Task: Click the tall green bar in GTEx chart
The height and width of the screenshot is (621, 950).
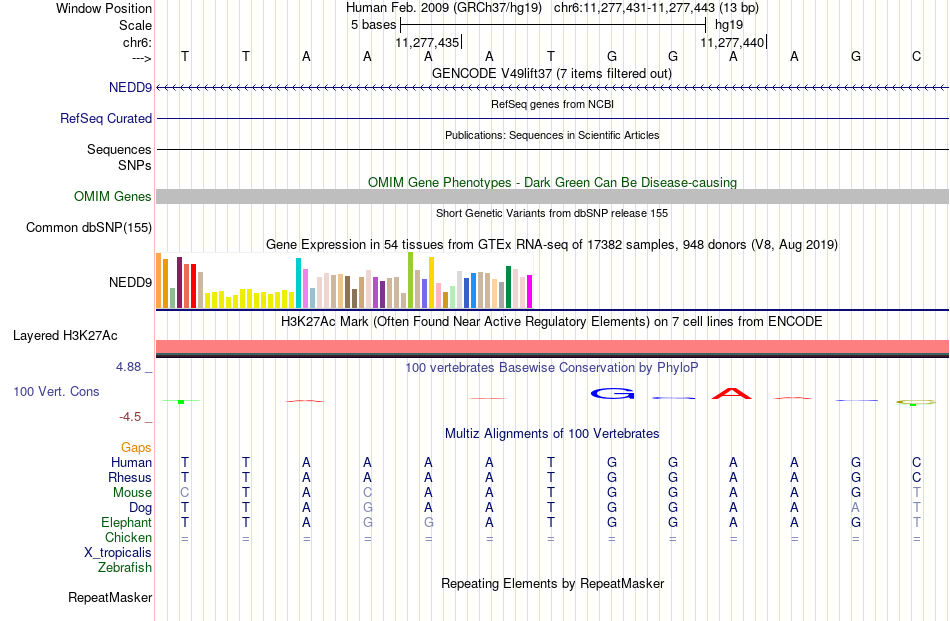Action: (x=411, y=281)
